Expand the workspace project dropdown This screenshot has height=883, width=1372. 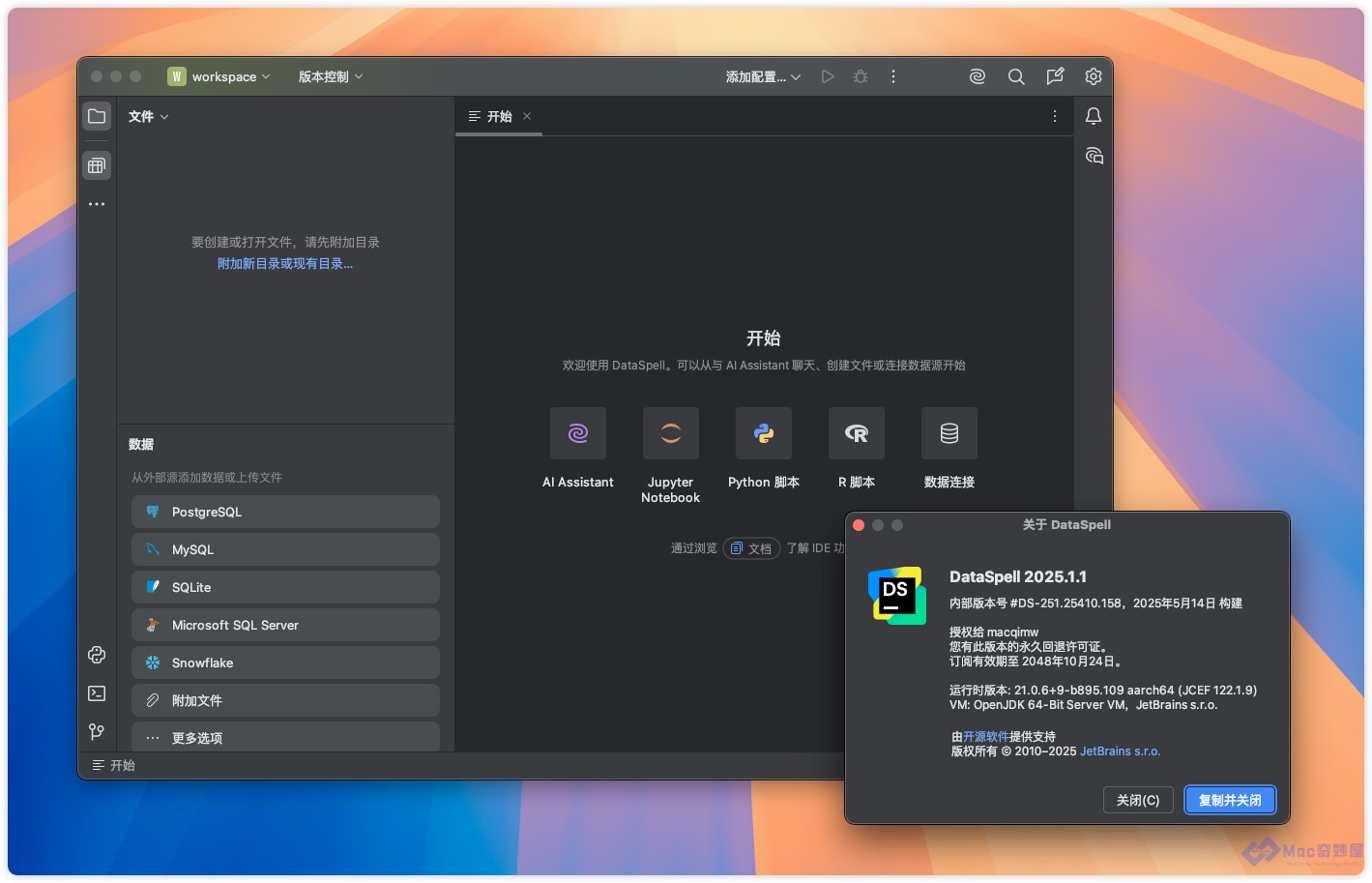tap(219, 76)
